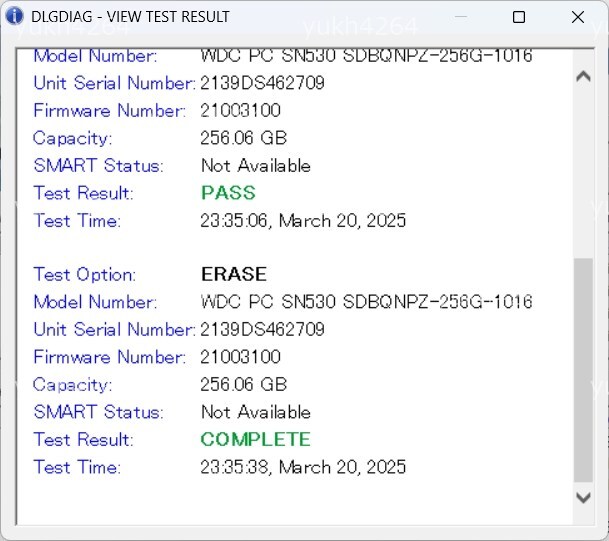
Task: Click the vertical scrollbar thumb
Action: pos(584,370)
